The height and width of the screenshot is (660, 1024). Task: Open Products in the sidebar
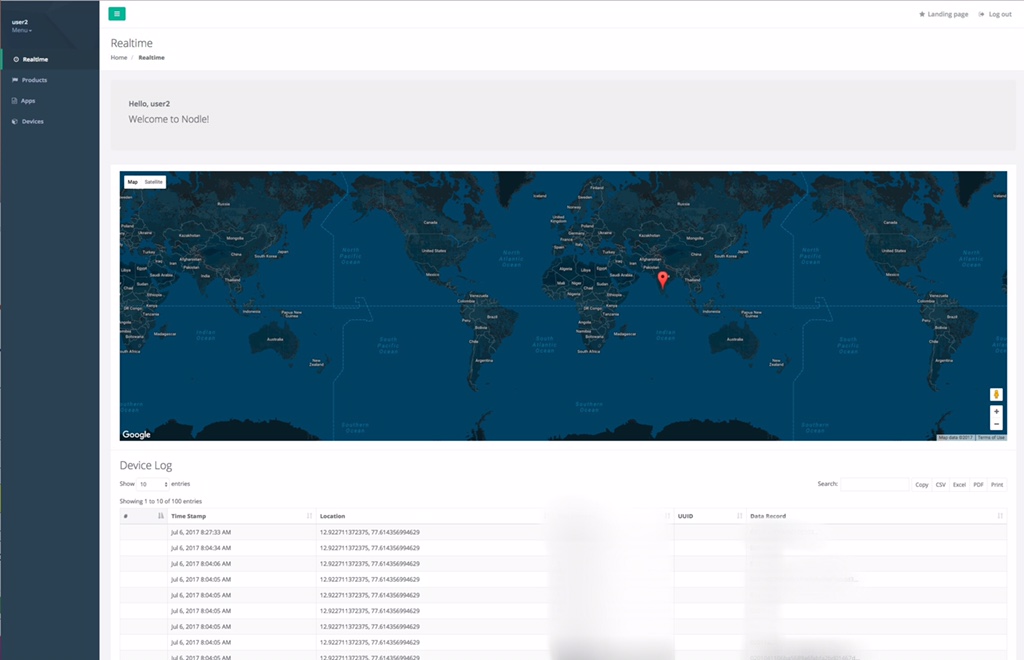click(x=34, y=80)
